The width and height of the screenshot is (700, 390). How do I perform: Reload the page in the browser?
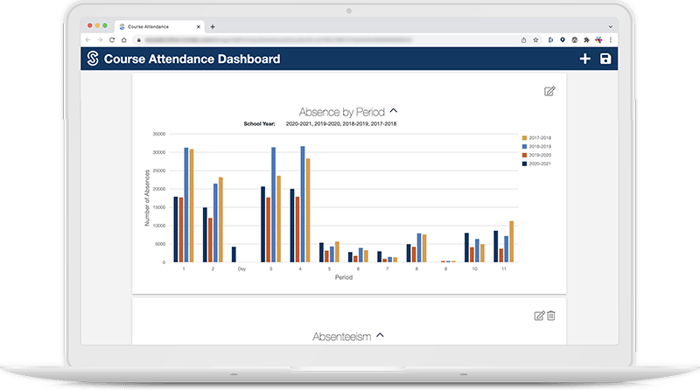pyautogui.click(x=112, y=40)
